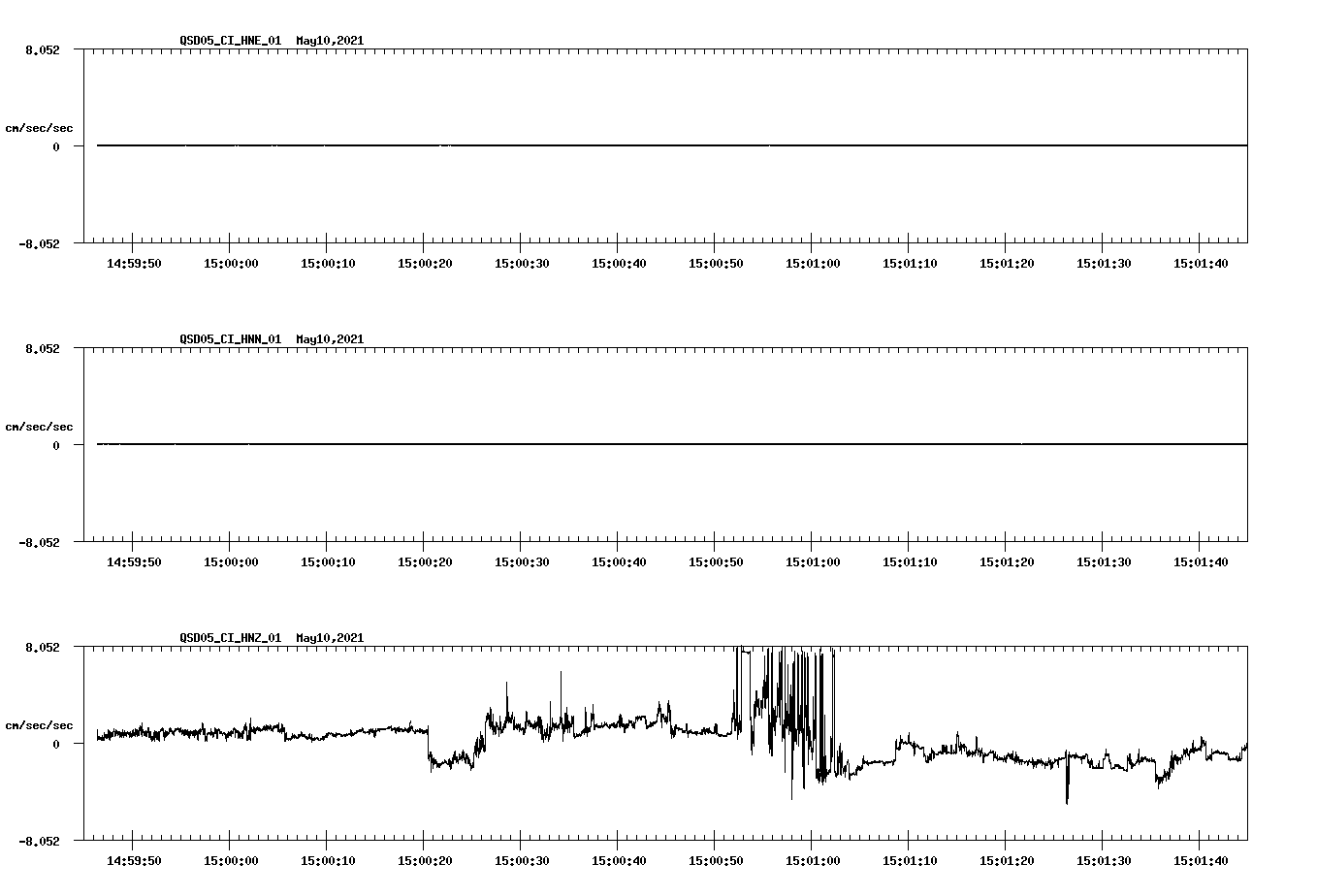Click the flat zero trace of HNE plot
Viewport: 1317px width, 896px height.
(x=672, y=145)
